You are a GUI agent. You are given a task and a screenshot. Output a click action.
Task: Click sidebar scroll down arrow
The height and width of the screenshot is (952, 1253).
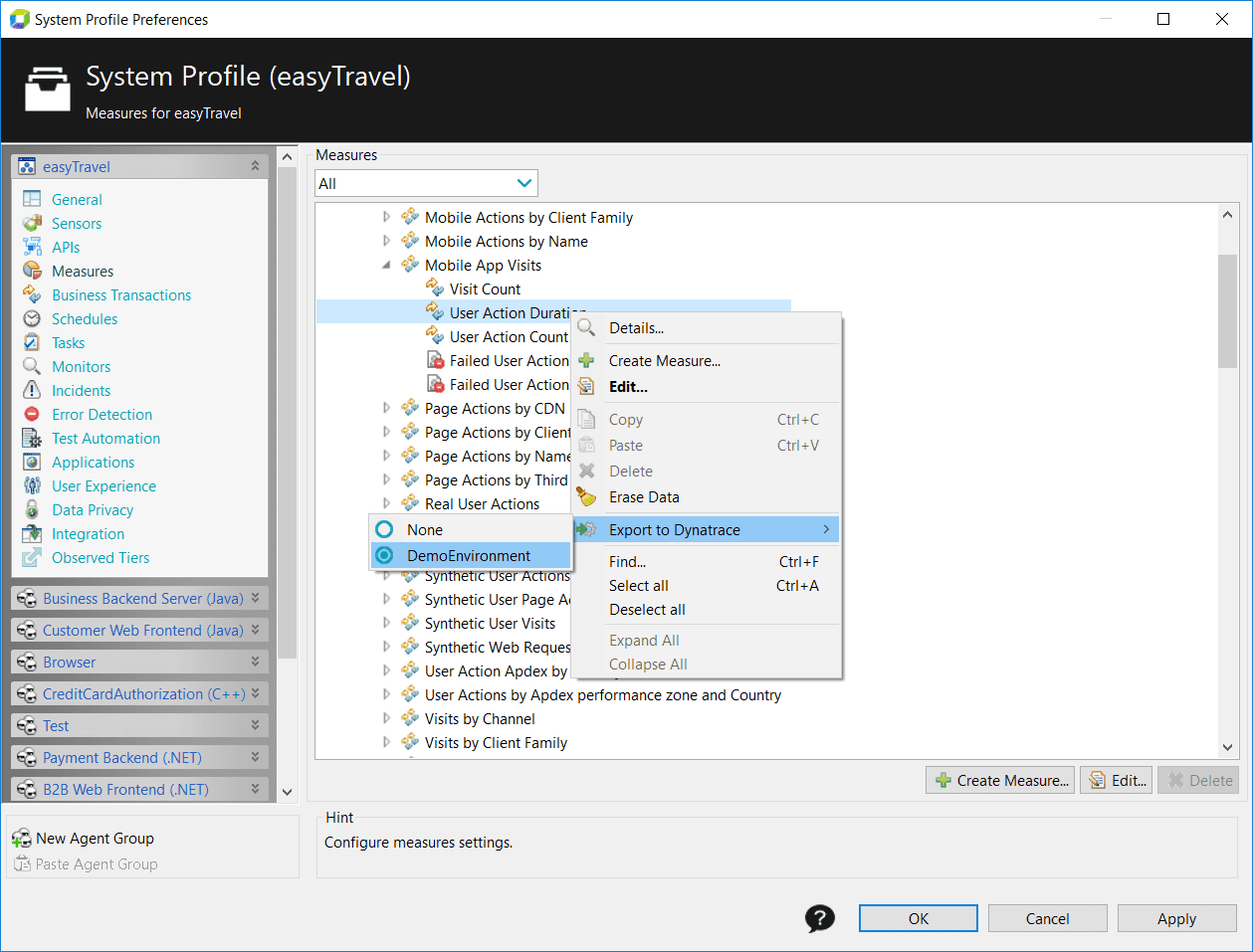coord(287,792)
